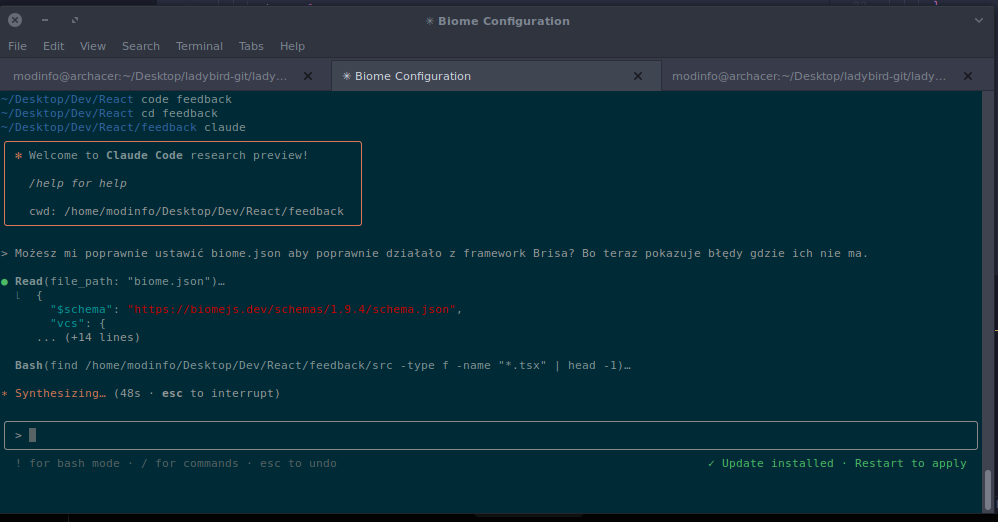The image size is (998, 522).
Task: Switch to the leftmost modinfo@archacer tab
Action: pos(150,76)
